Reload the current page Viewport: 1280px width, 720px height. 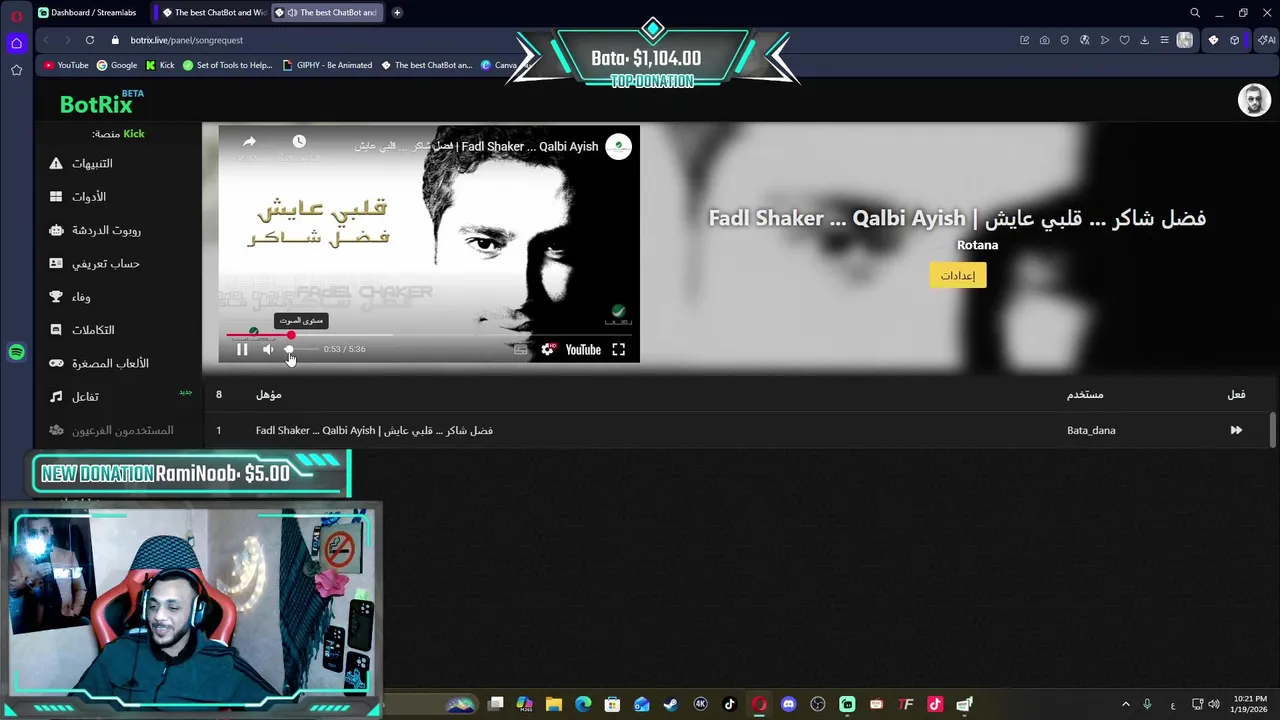coord(89,40)
